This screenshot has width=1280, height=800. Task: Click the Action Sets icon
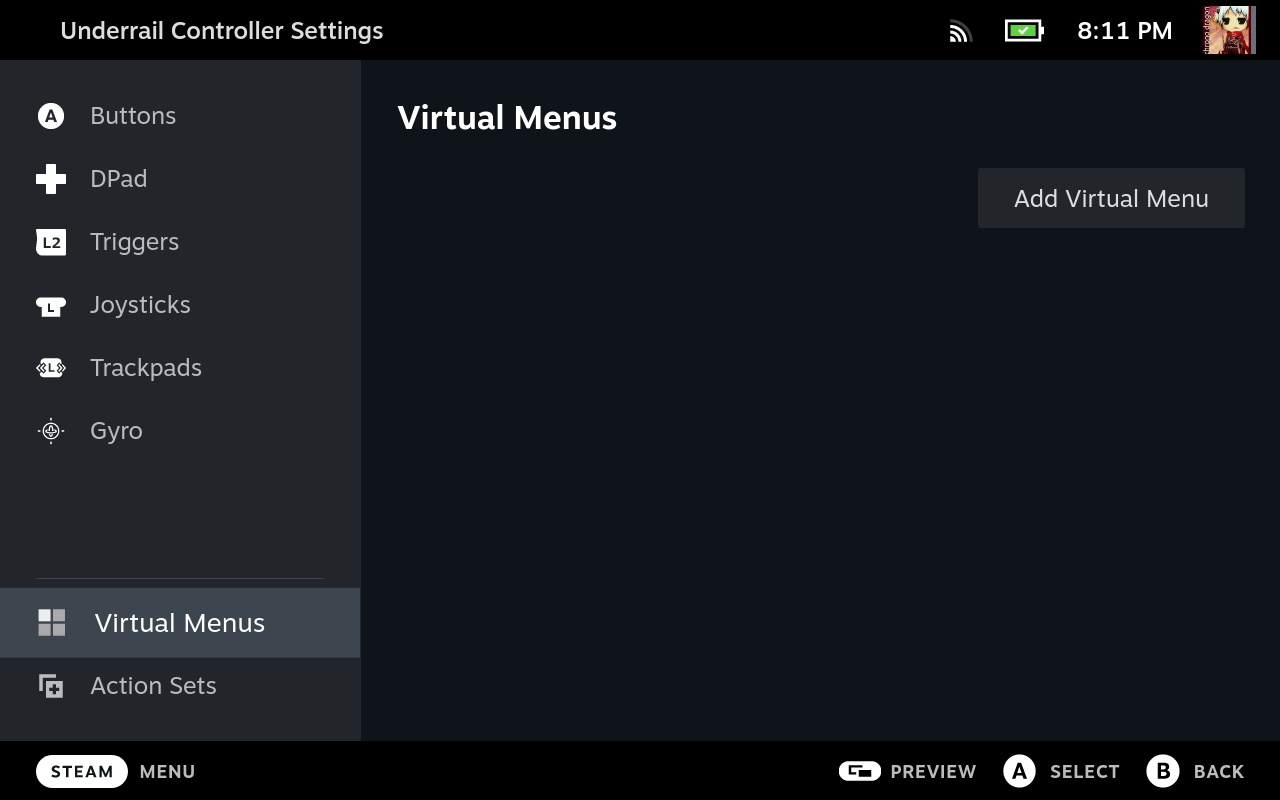[x=50, y=686]
